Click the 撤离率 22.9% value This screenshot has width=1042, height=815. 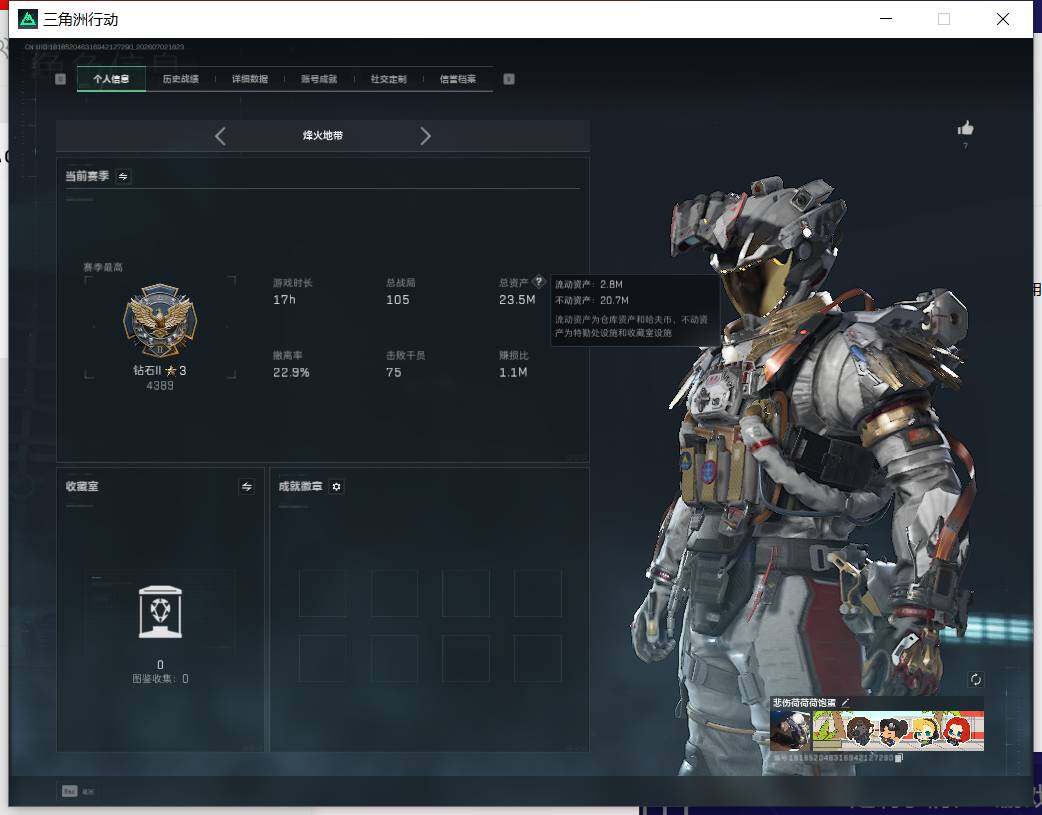[x=291, y=372]
